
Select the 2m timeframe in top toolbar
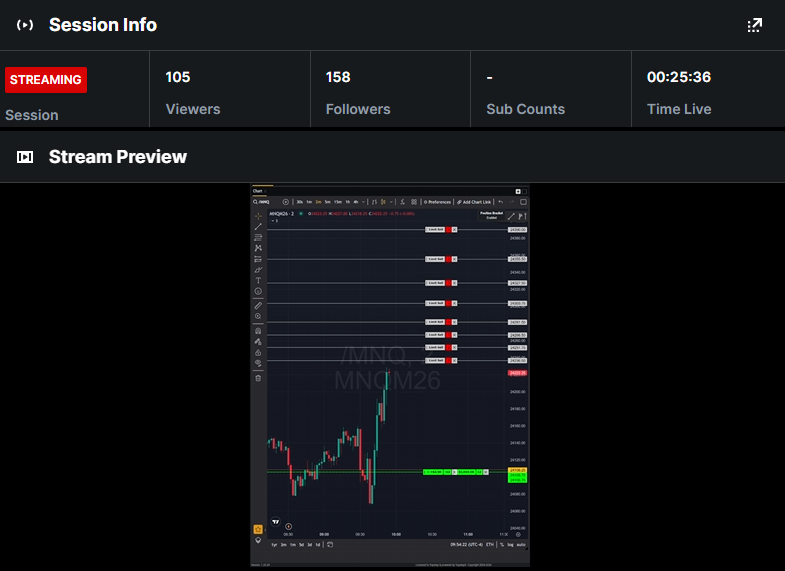(318, 202)
